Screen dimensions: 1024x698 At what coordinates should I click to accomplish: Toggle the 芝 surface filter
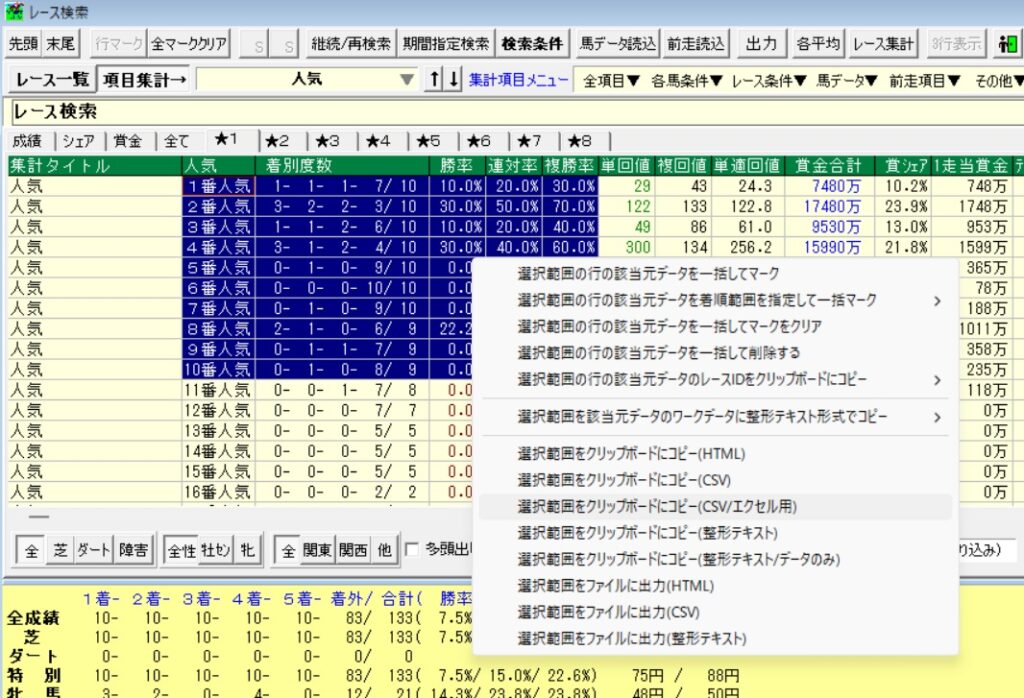(60, 550)
